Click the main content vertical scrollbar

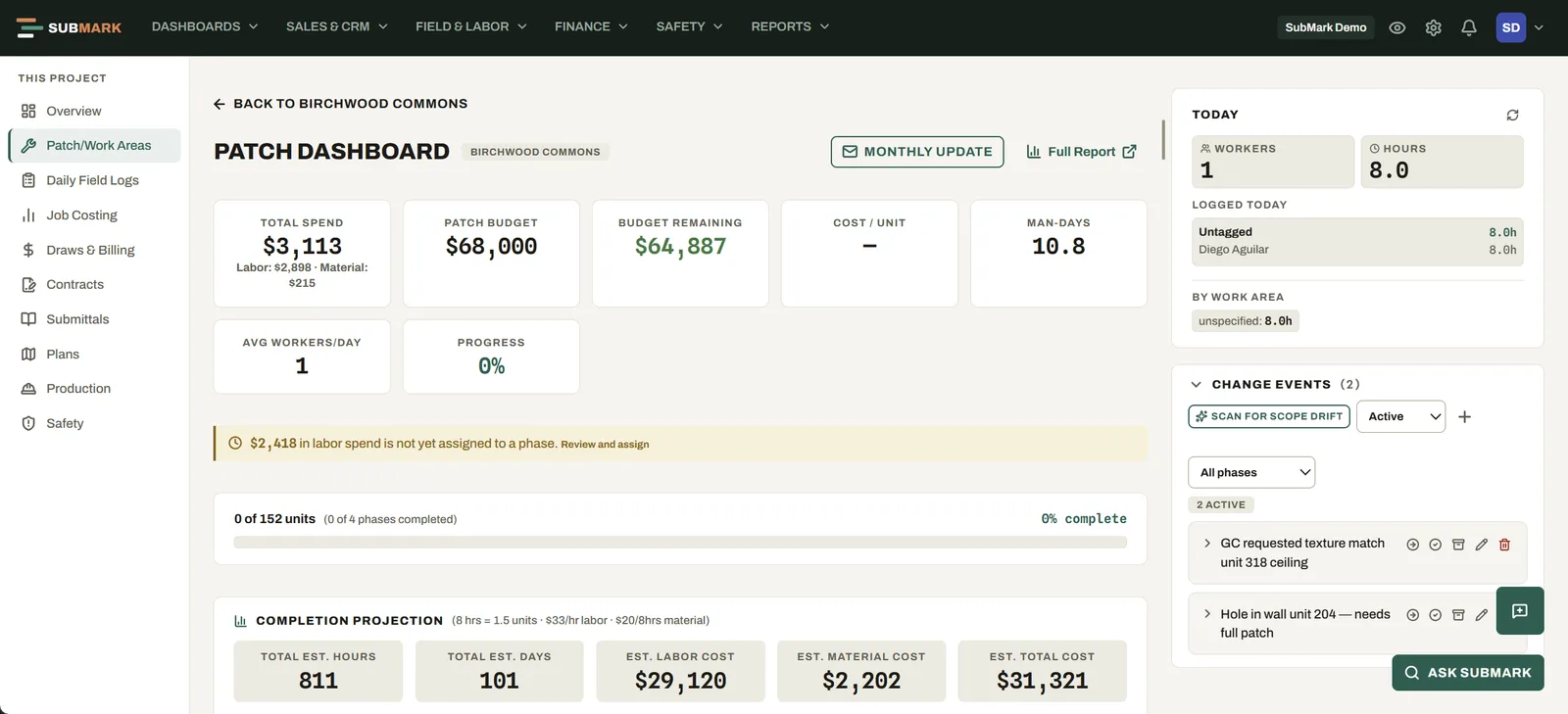pyautogui.click(x=1163, y=140)
